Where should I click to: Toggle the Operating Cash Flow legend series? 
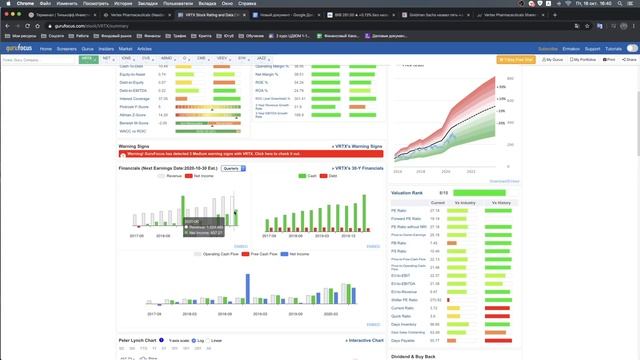pos(216,254)
